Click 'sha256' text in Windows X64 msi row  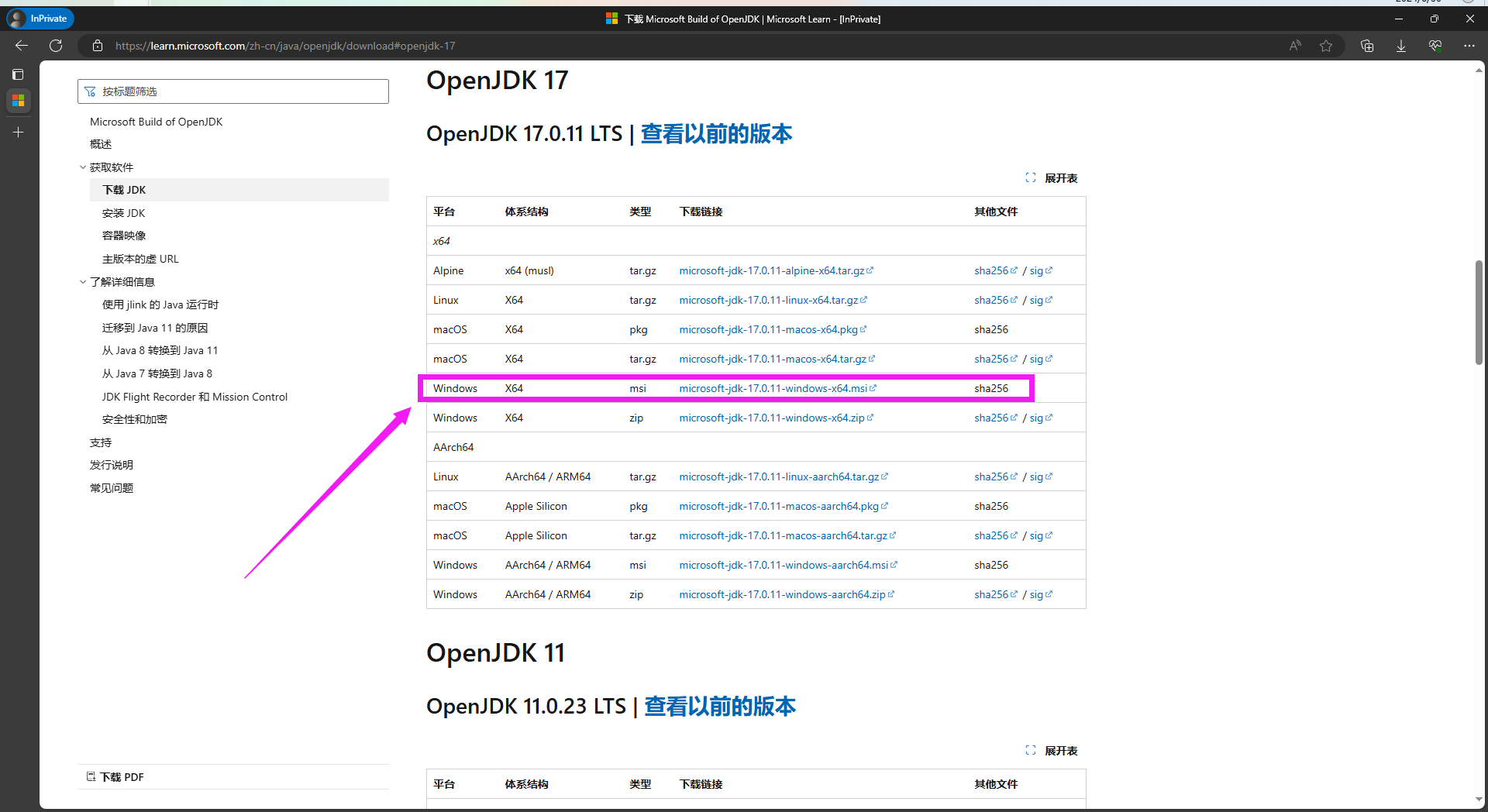coord(991,388)
